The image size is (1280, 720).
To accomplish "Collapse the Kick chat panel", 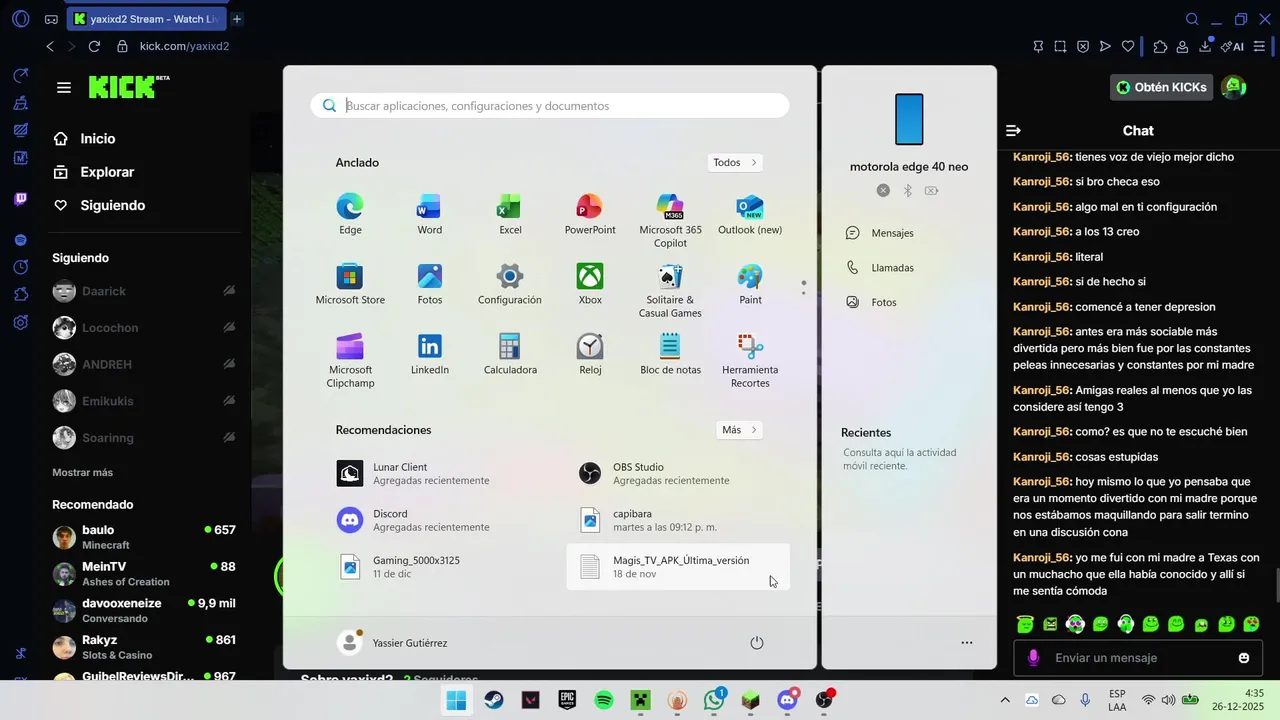I will coord(1013,130).
